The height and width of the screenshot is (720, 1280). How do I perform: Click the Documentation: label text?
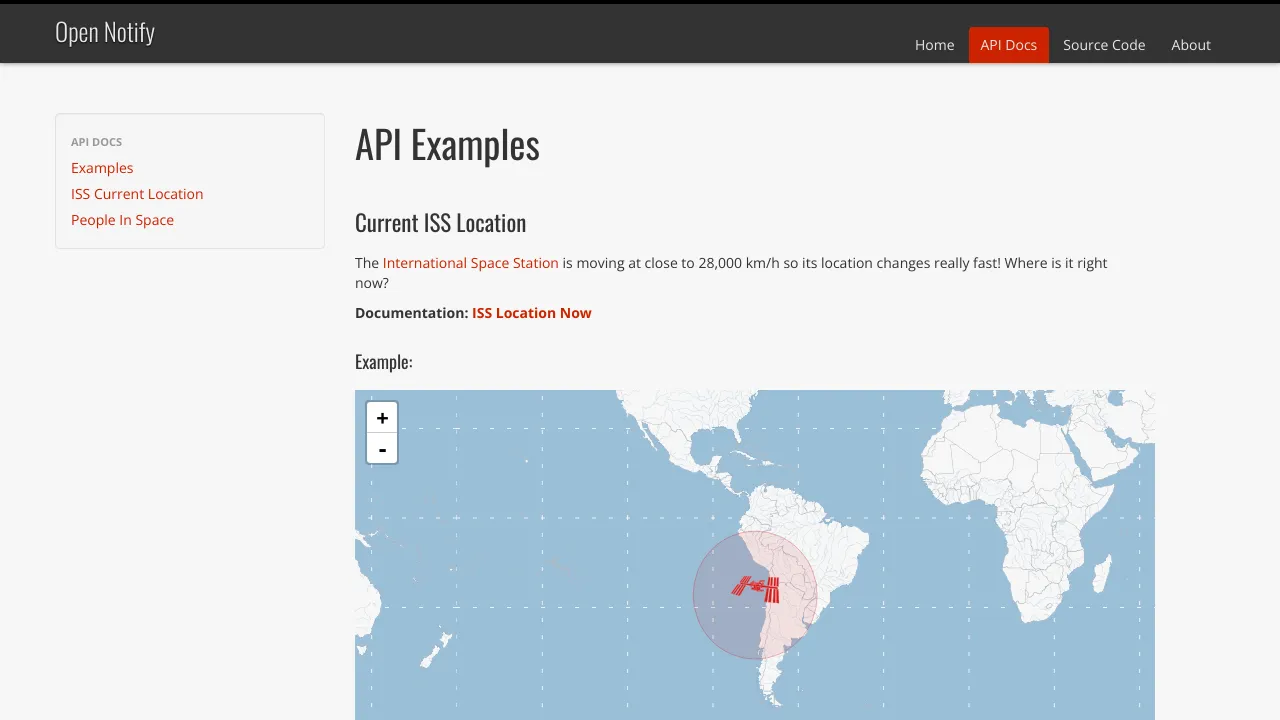411,313
